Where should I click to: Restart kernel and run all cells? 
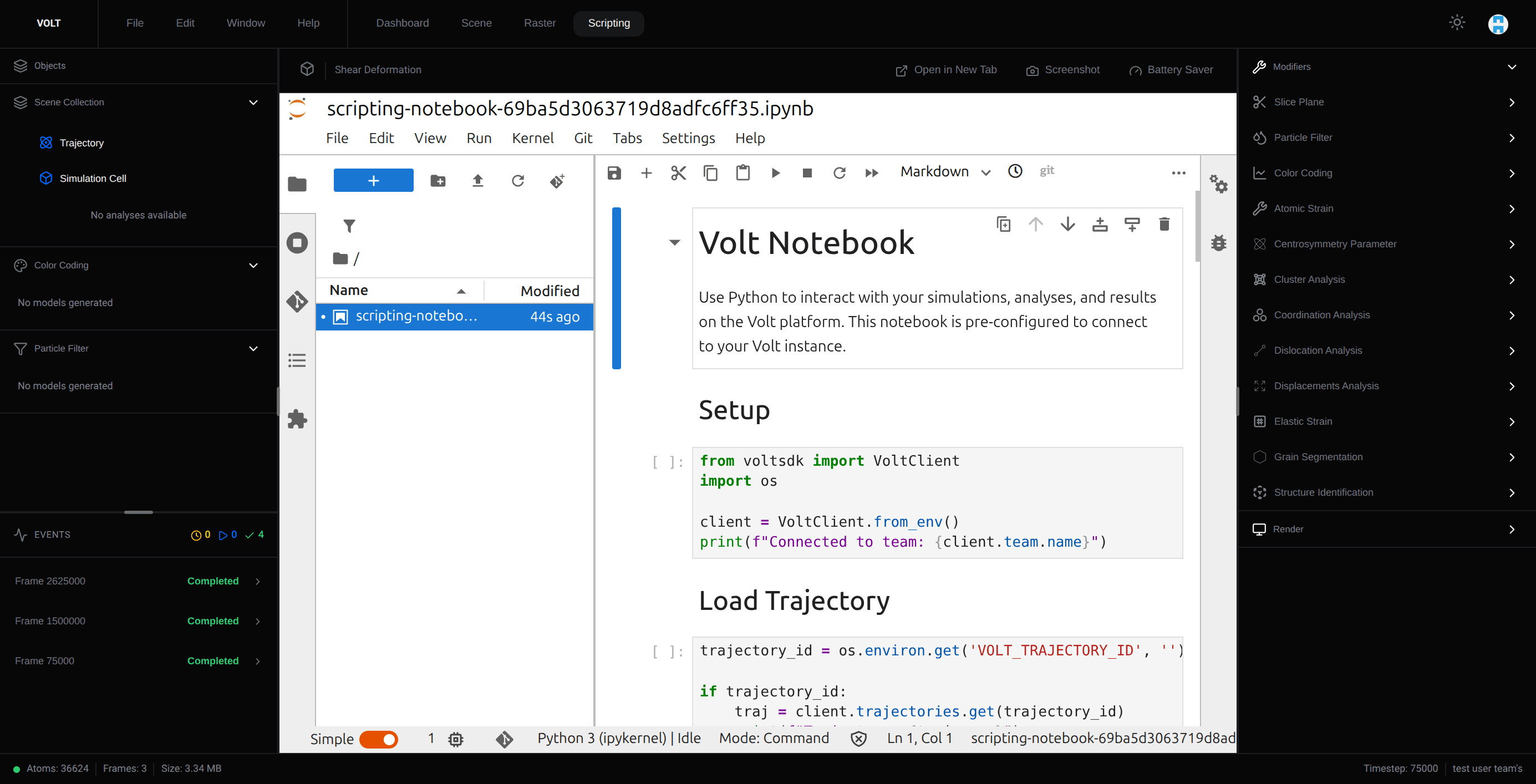[x=872, y=173]
